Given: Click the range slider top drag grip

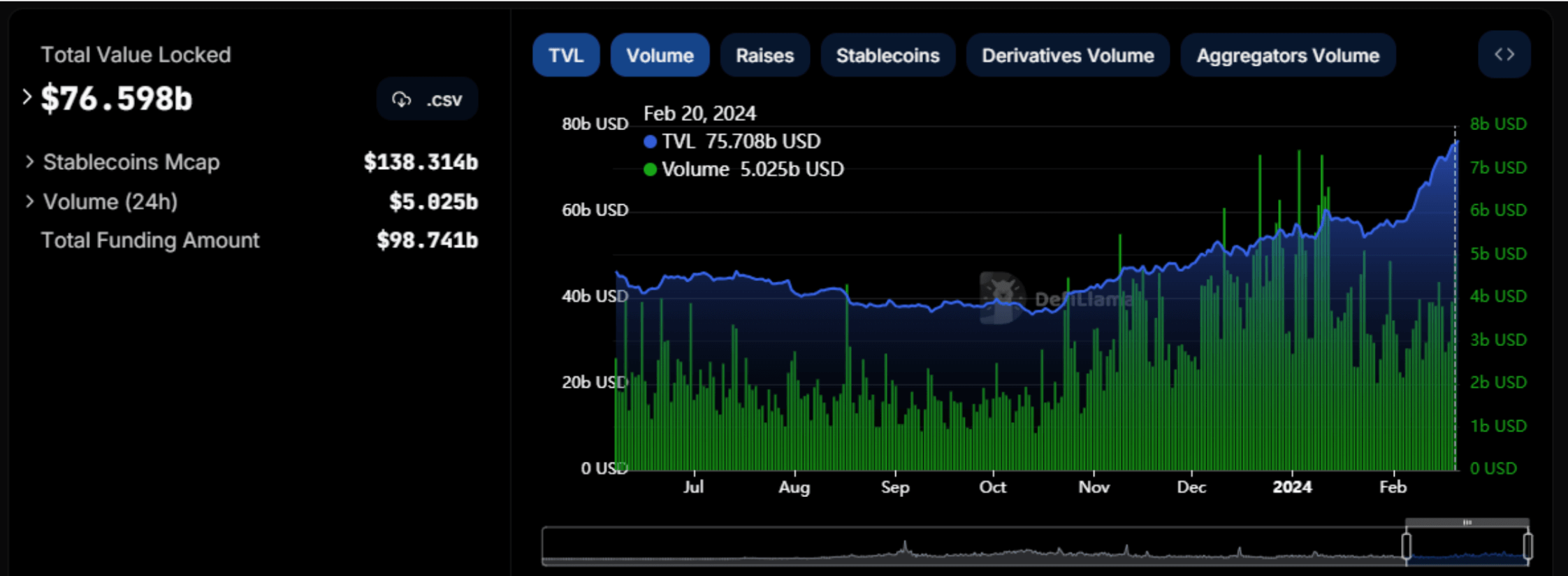Looking at the screenshot, I should point(1467,522).
